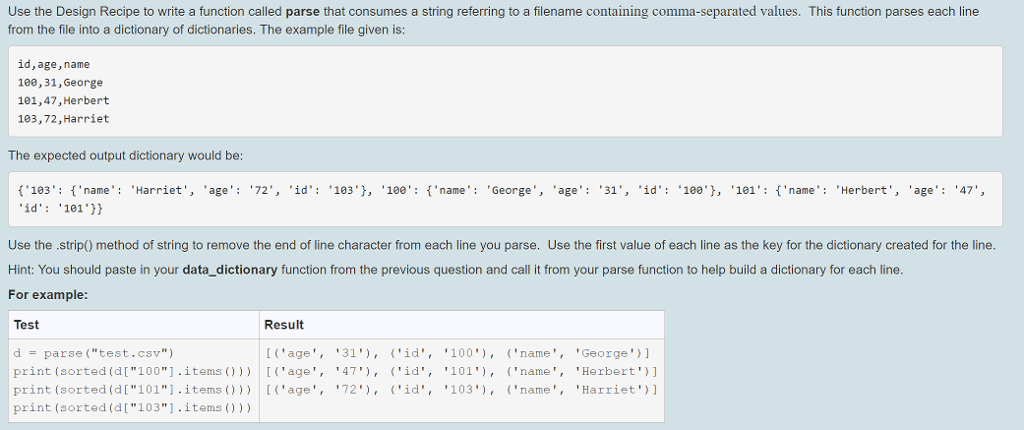Screen dimensions: 1024x430
Task: Click the bold word 'parse' in the instructions
Action: tap(302, 12)
